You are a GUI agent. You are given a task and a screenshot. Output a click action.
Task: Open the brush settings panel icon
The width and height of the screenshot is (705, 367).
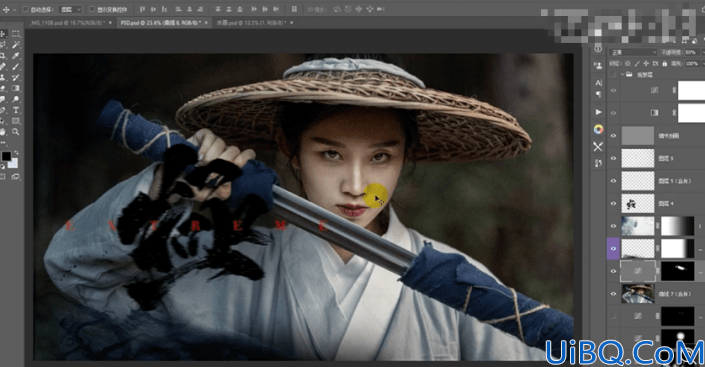(x=598, y=163)
